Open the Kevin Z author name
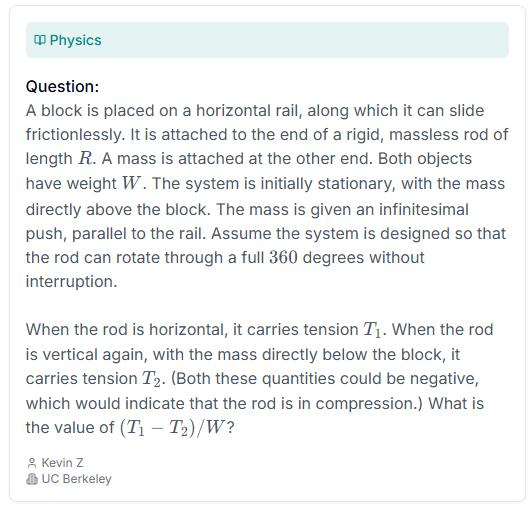The height and width of the screenshot is (507, 532). (x=62, y=463)
